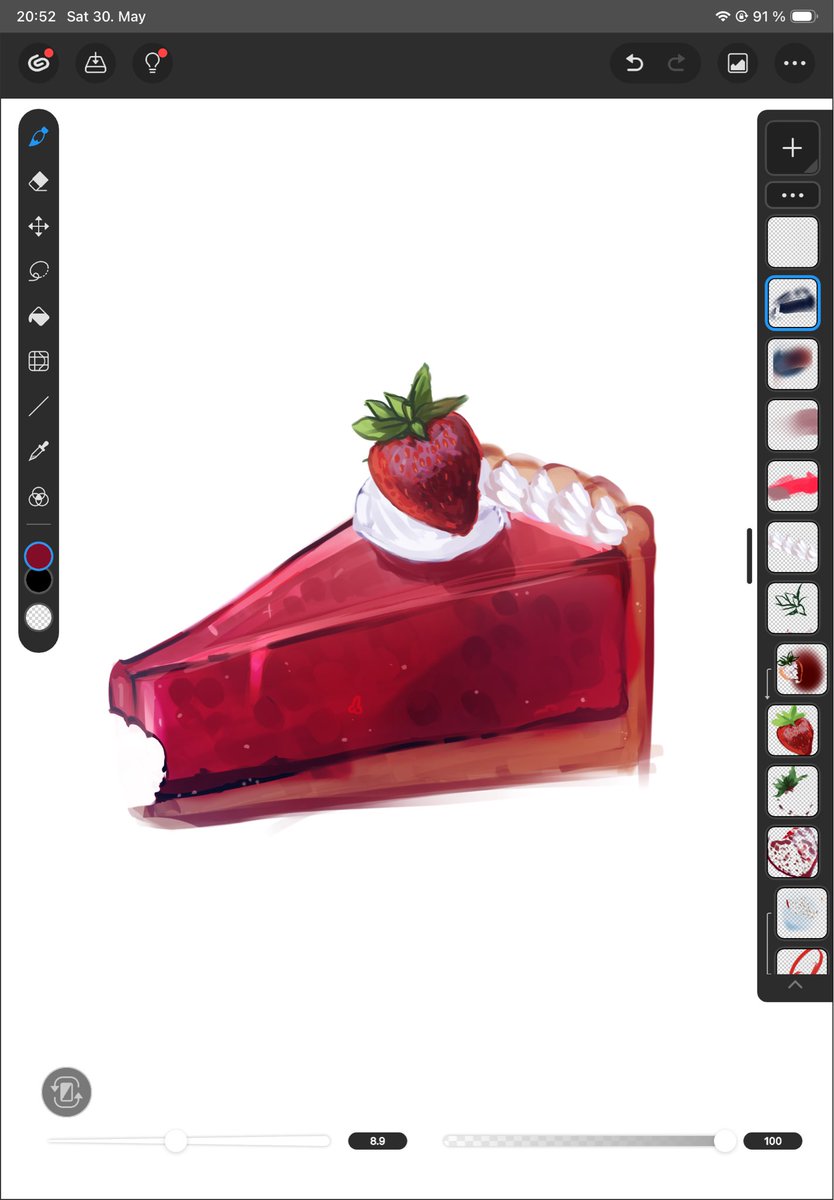This screenshot has height=1200, width=834.
Task: Collapse the layers panel with chevron
Action: click(795, 985)
